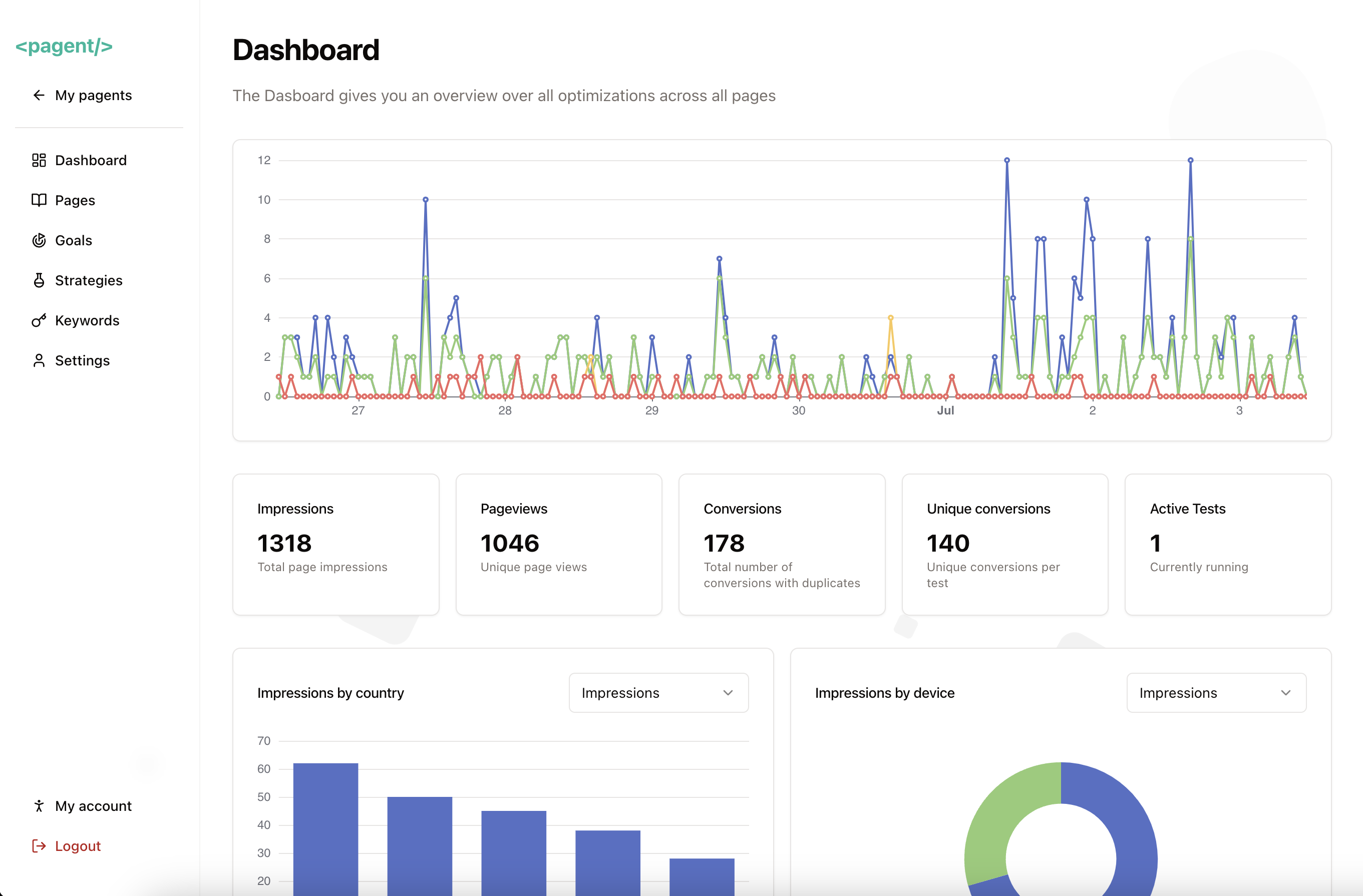Click the Strategies flask icon
The height and width of the screenshot is (896, 1363).
tap(39, 280)
